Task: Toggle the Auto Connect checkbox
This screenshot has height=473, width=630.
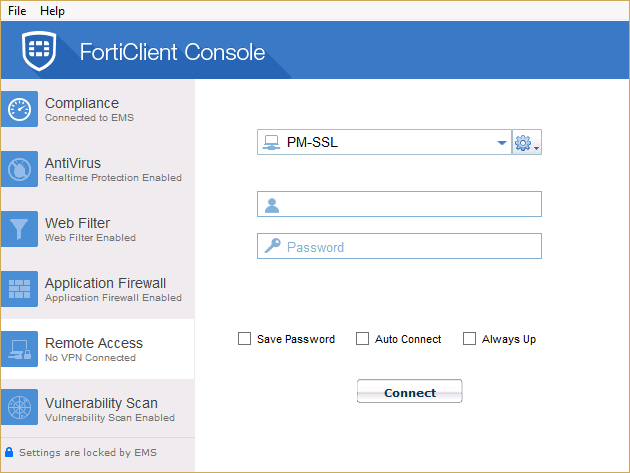Action: [x=362, y=339]
